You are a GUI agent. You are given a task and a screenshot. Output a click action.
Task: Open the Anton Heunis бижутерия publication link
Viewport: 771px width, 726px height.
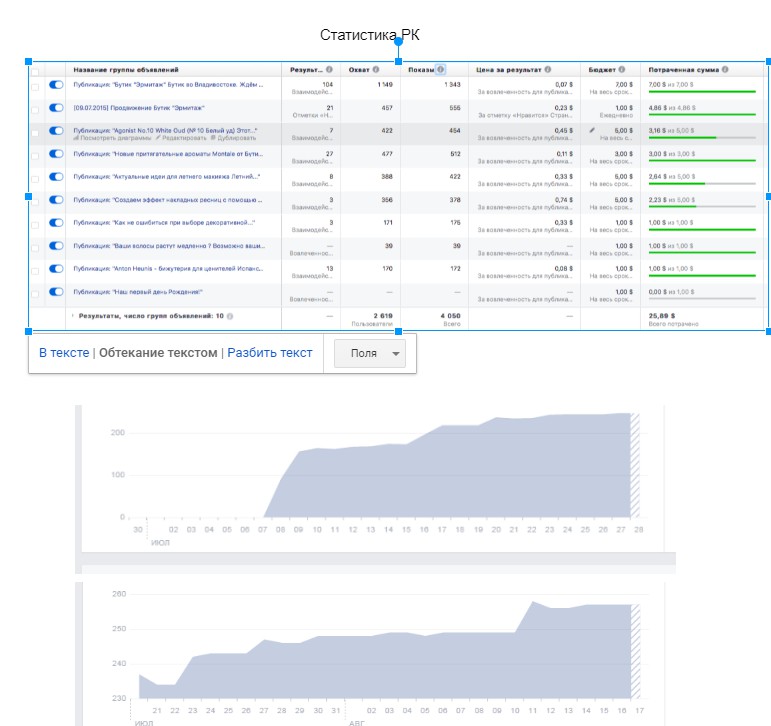click(168, 269)
